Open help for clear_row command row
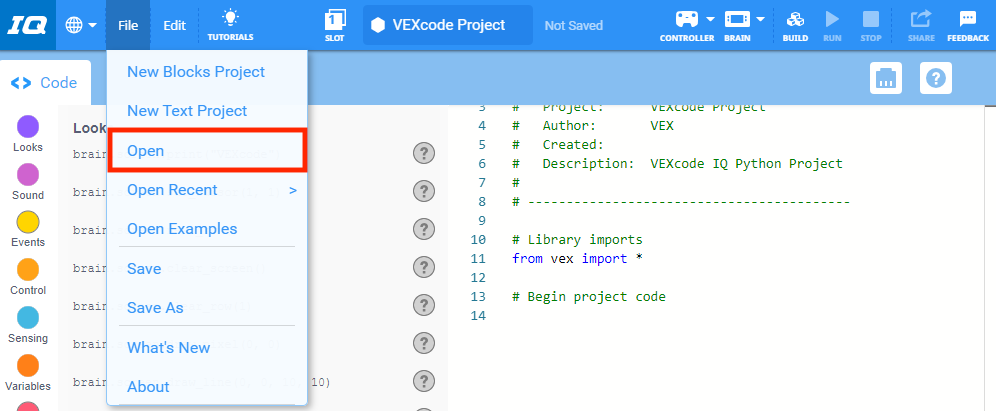 pyautogui.click(x=424, y=306)
